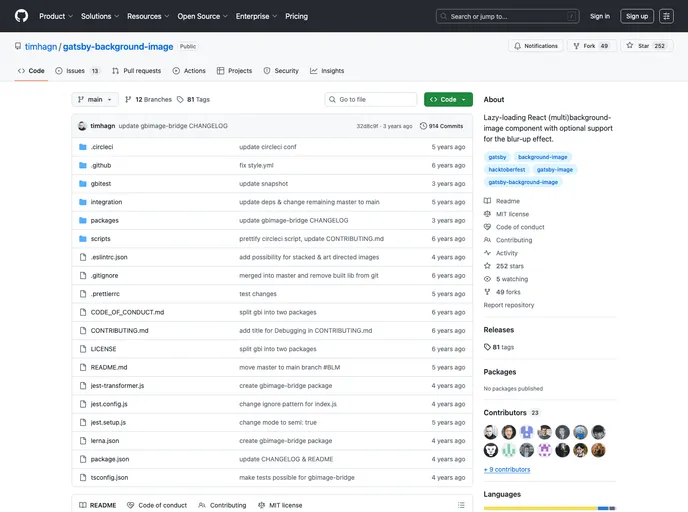
Task: Open the Enterprise dropdown
Action: point(256,16)
